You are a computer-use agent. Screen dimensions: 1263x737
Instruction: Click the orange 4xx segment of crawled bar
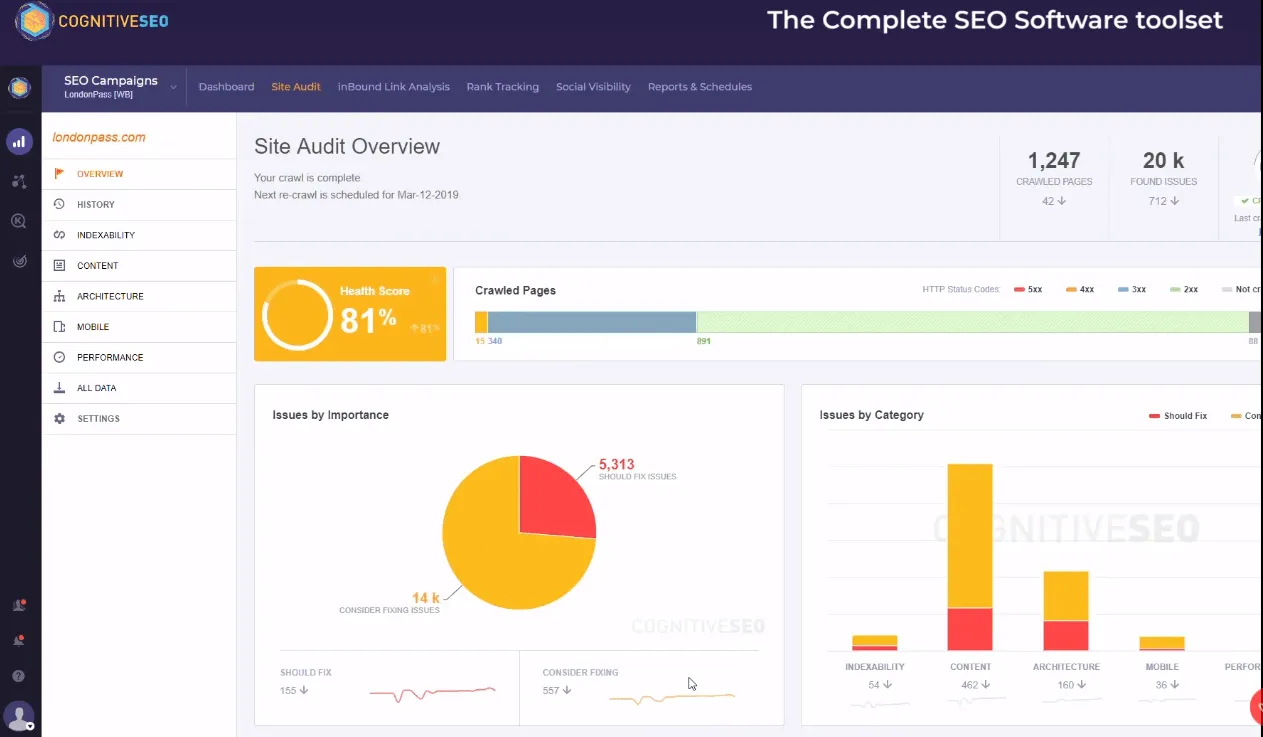click(481, 322)
